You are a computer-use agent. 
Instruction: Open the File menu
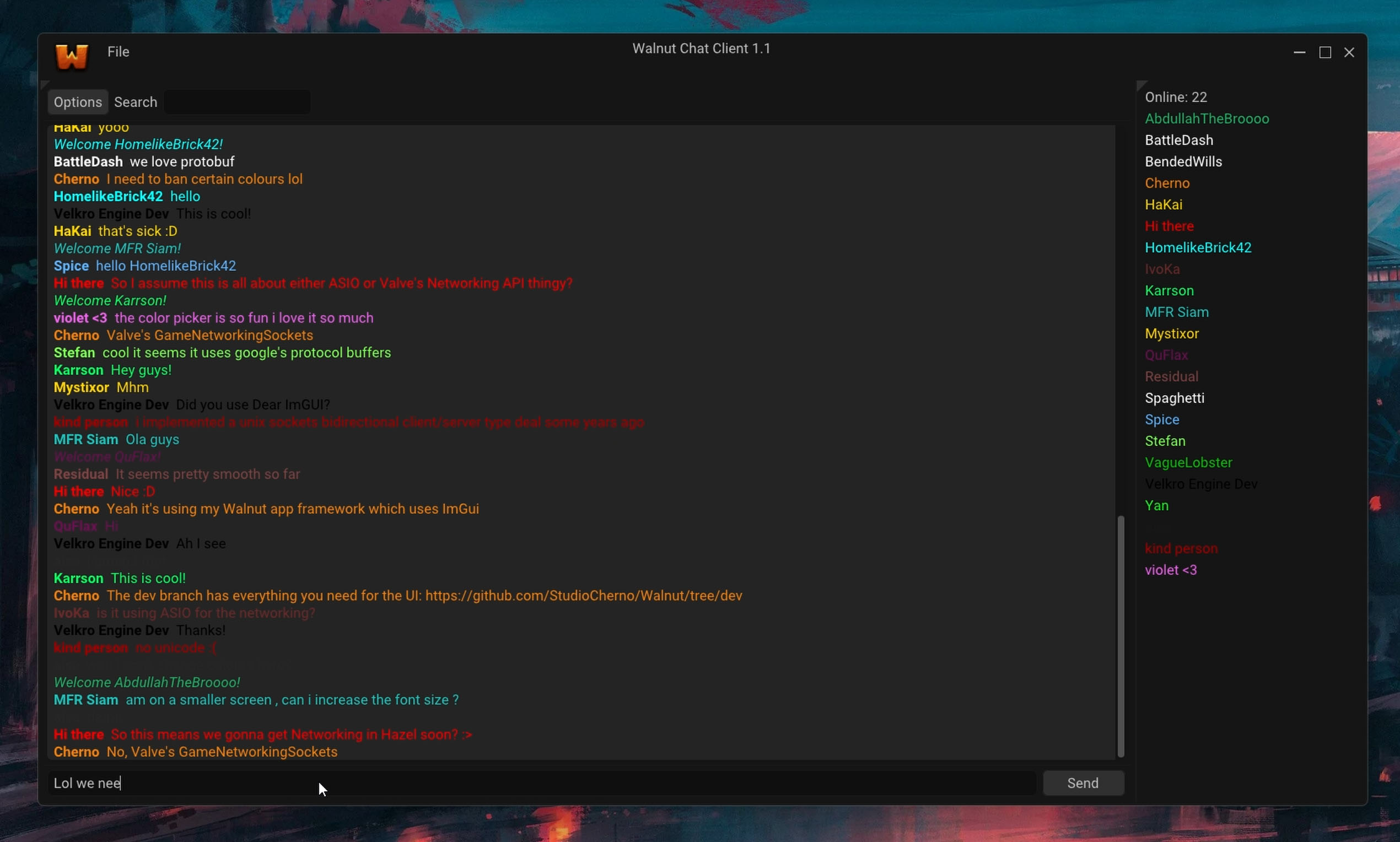[118, 52]
